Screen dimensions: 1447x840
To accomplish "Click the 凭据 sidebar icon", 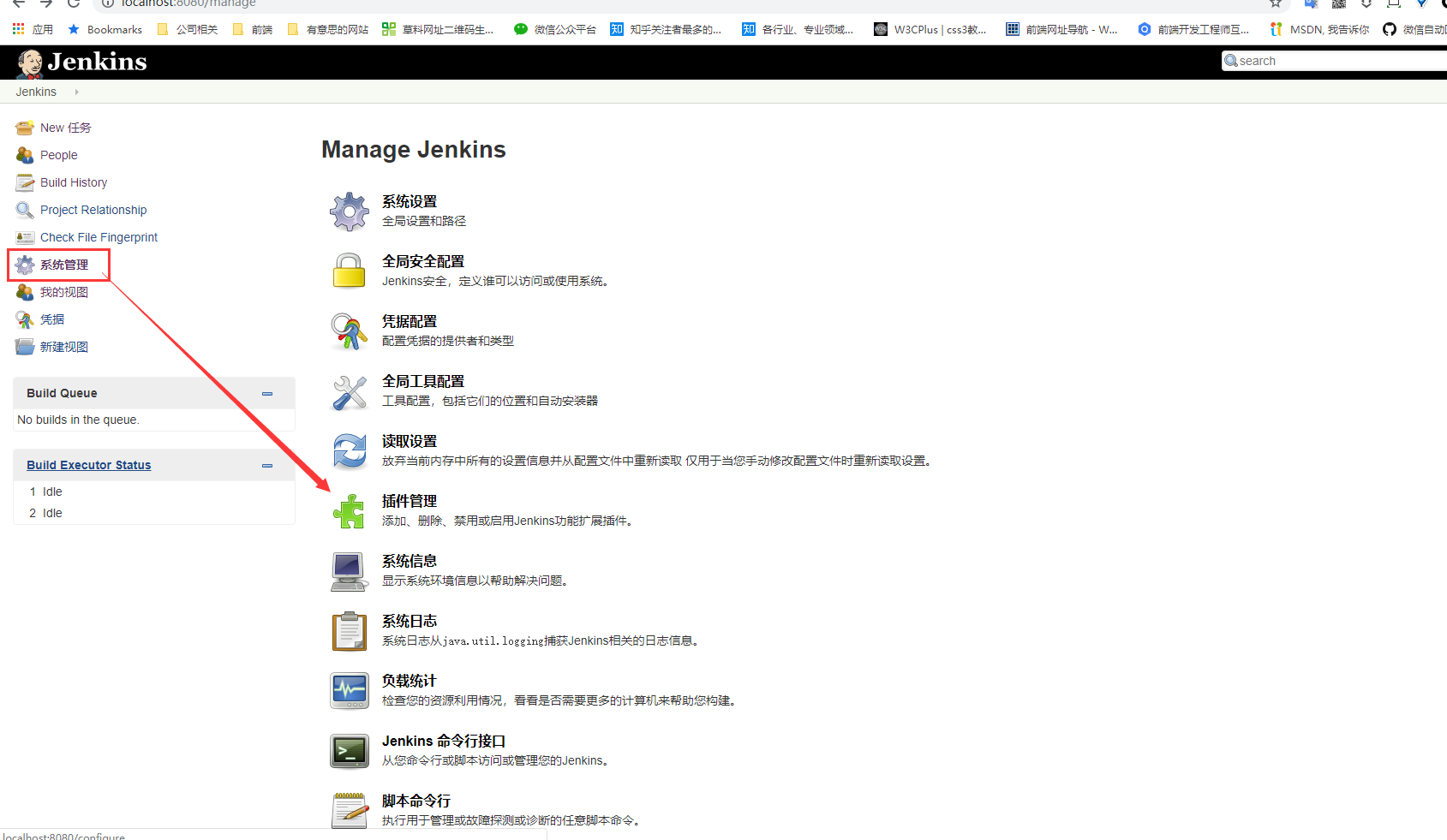I will pos(25,319).
